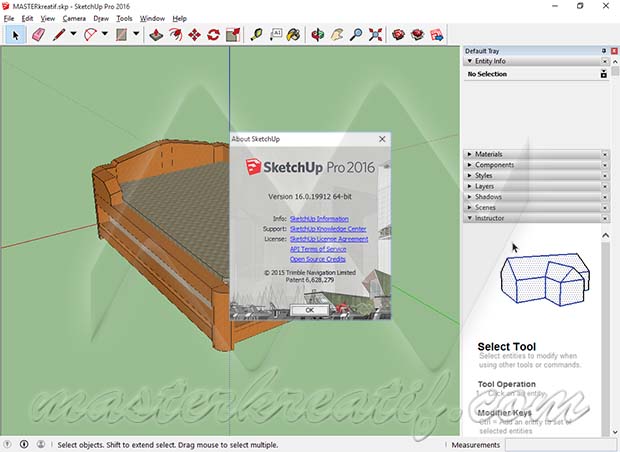The image size is (620, 452).
Task: Select the Zoom magnifier tool
Action: pos(356,35)
